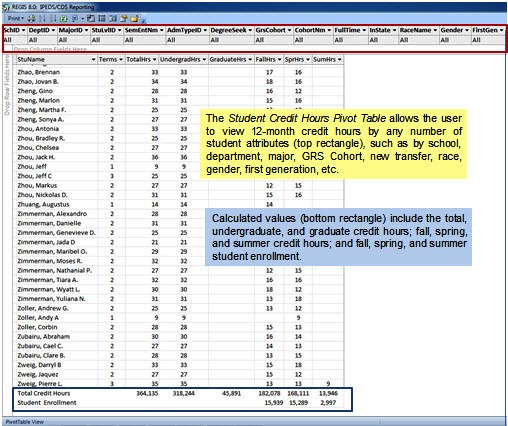The height and width of the screenshot is (426, 508).
Task: Click the blue AutoCalc toolbar icon
Action: click(75, 19)
